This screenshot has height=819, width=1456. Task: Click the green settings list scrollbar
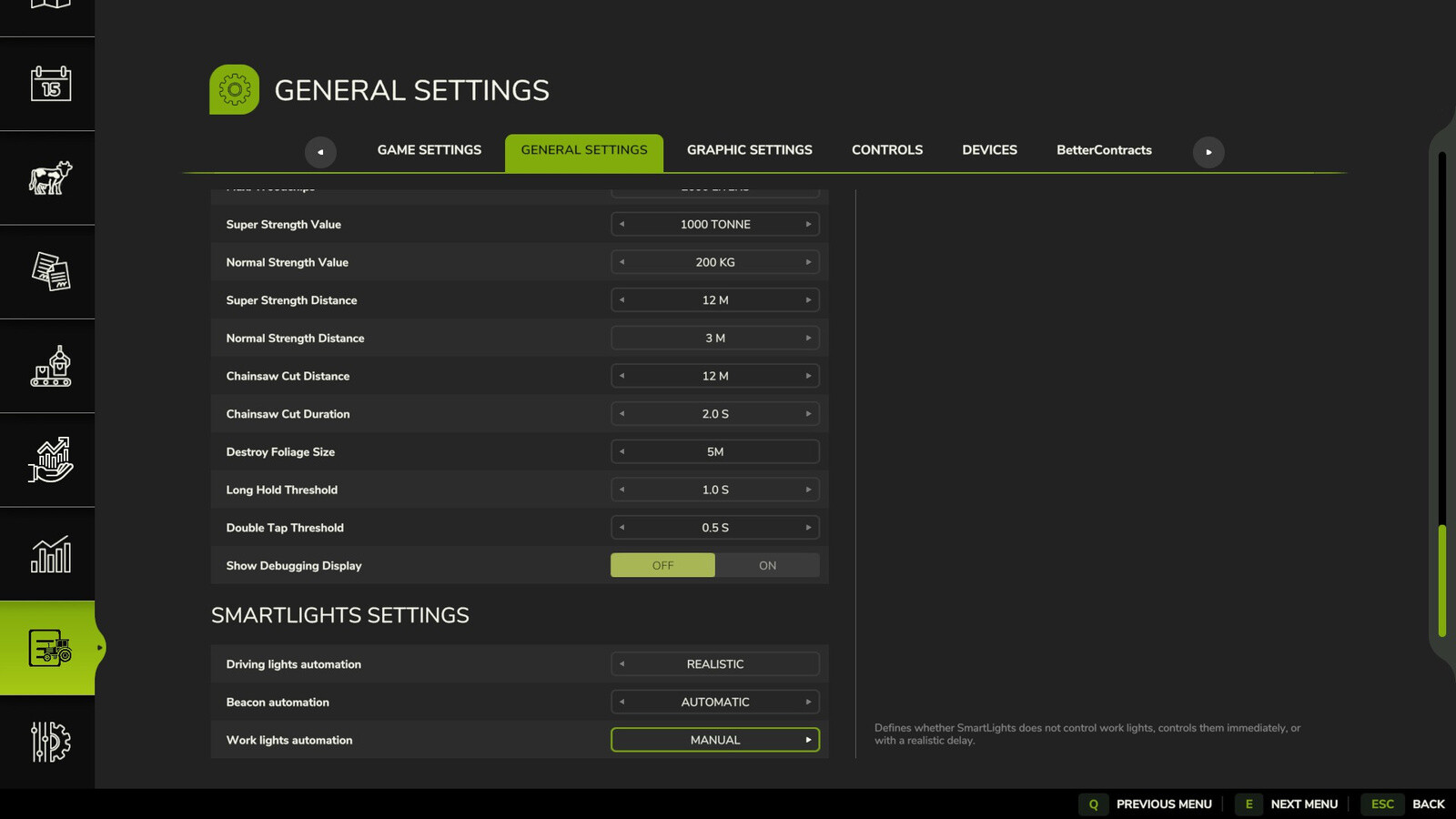click(1442, 581)
